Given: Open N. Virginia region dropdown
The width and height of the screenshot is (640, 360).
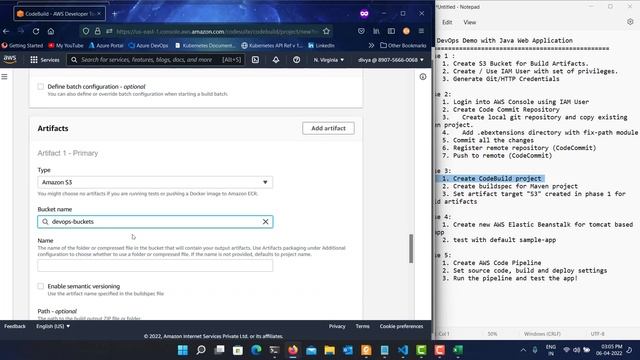Looking at the screenshot, I should (329, 60).
